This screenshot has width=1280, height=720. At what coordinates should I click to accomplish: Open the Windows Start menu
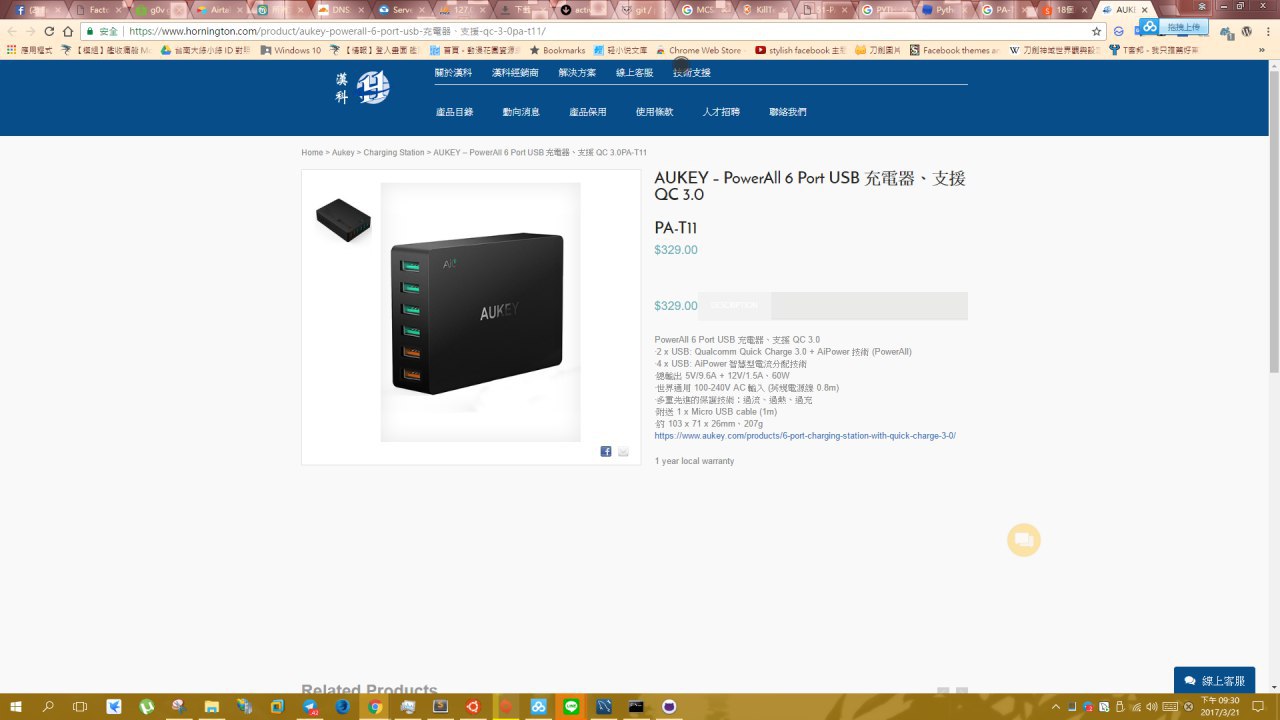pos(15,706)
